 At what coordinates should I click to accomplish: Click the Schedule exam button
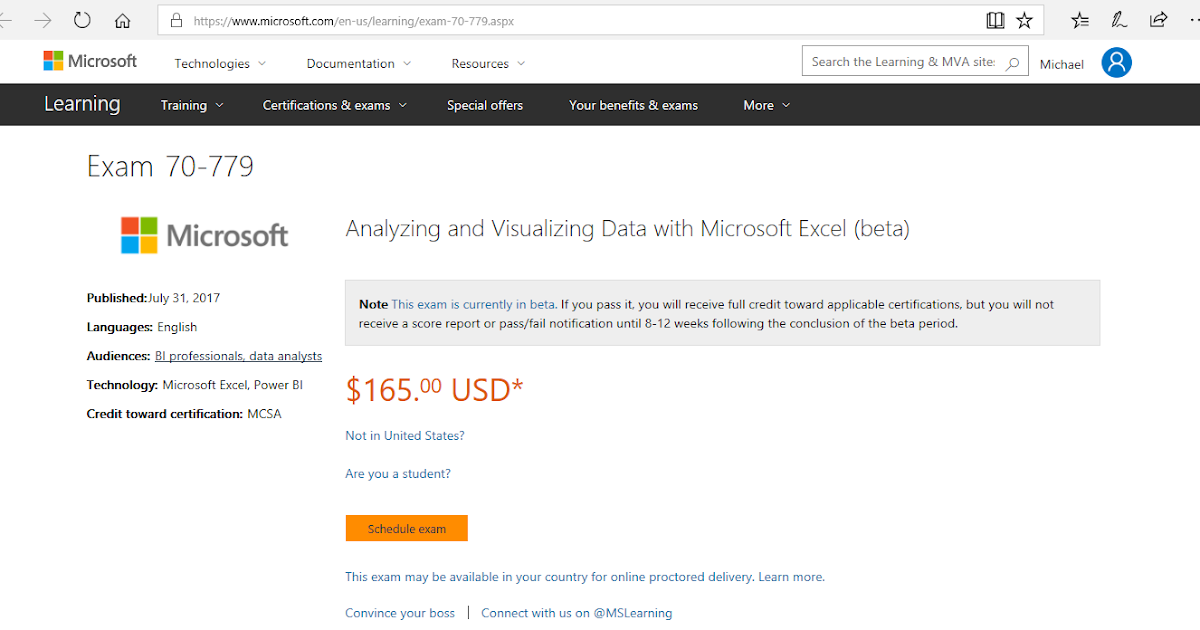point(406,528)
